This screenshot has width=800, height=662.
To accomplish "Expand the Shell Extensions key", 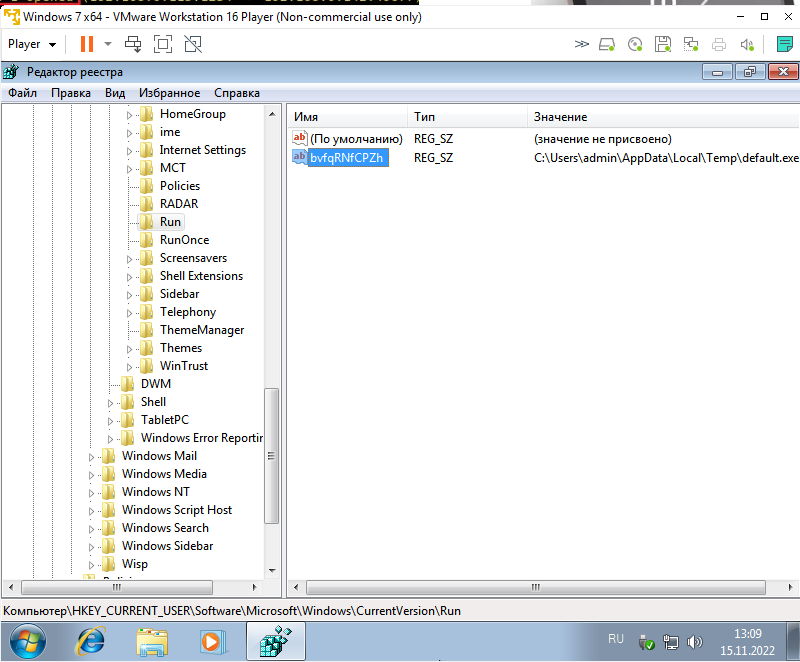I will coord(129,277).
